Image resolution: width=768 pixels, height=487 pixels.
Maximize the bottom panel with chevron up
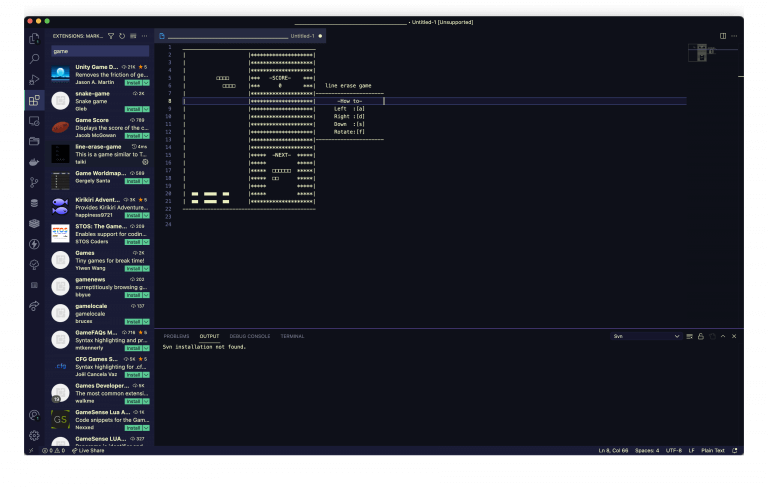(723, 336)
